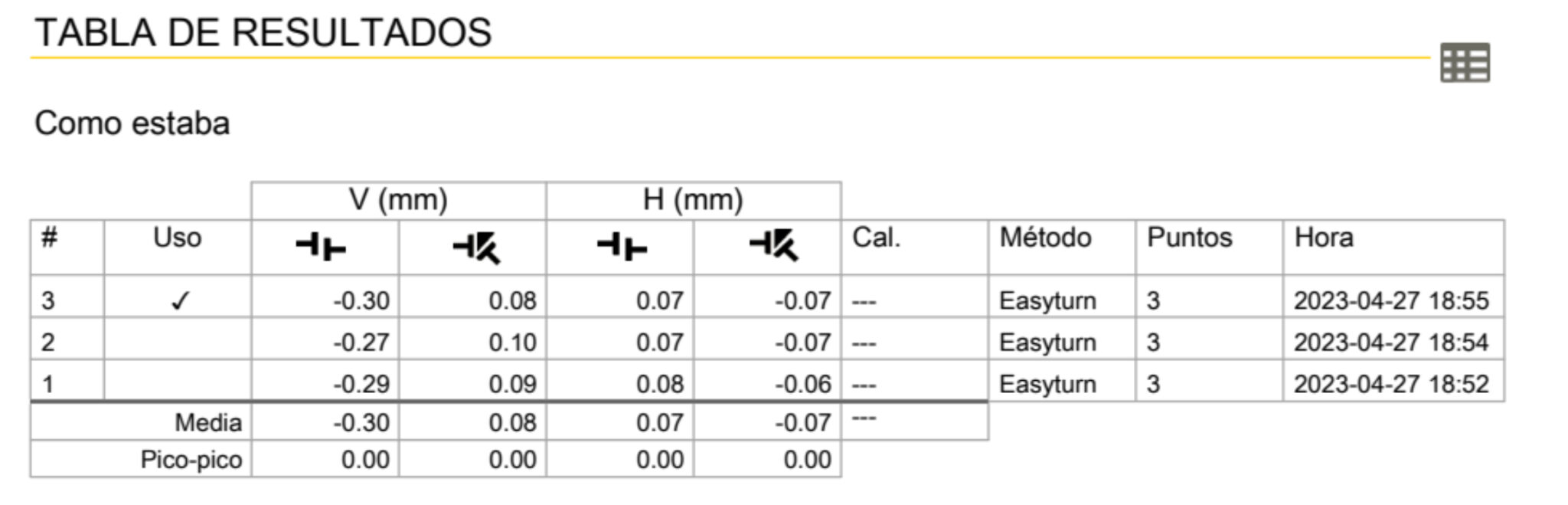The height and width of the screenshot is (505, 1568).
Task: Click the "Hora" column header
Action: pyautogui.click(x=1323, y=238)
